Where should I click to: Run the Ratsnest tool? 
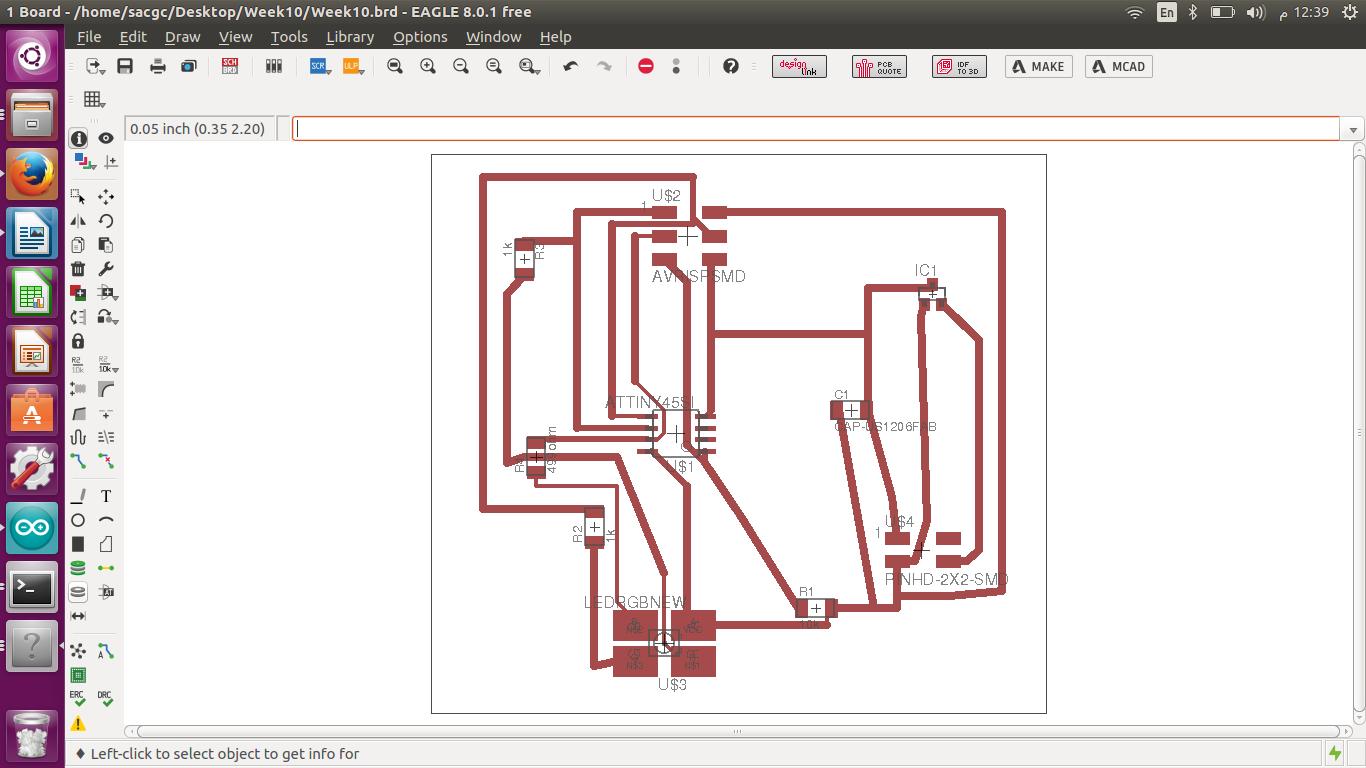[x=78, y=651]
